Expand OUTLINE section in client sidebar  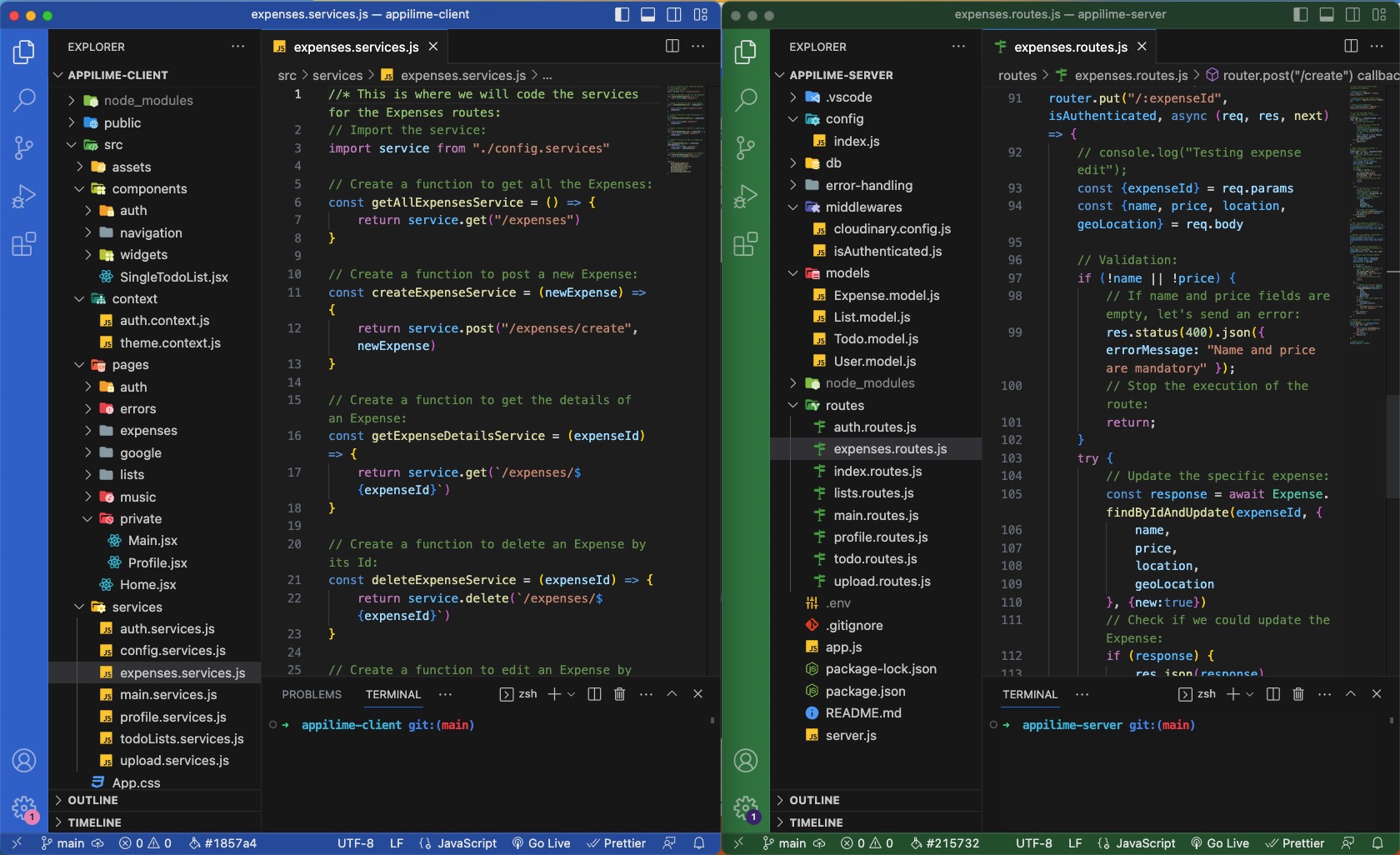tap(155, 800)
